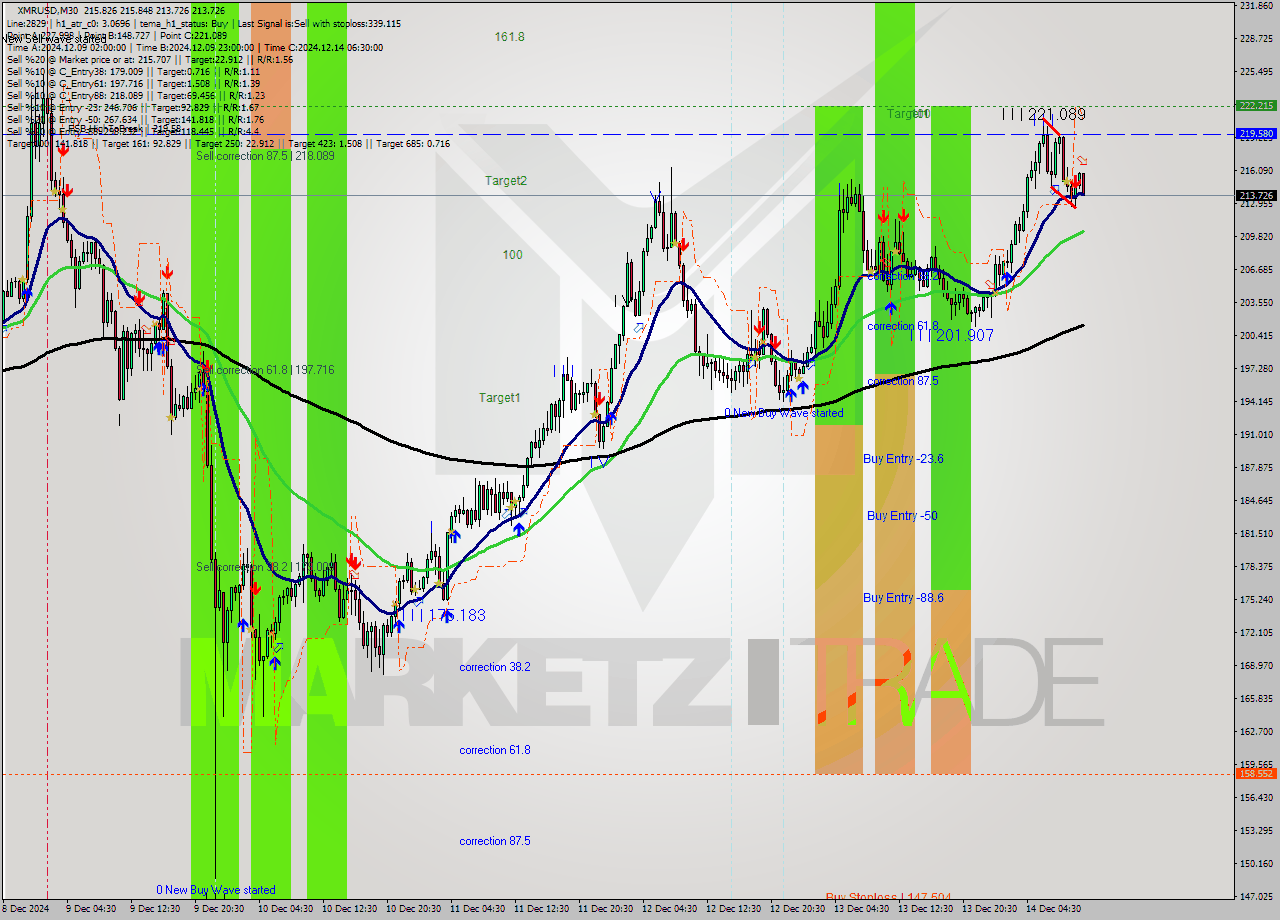Select the 'Last Signal is:Sell with stoploss:339.115' text
Viewport: 1280px width, 920px height.
click(x=320, y=23)
